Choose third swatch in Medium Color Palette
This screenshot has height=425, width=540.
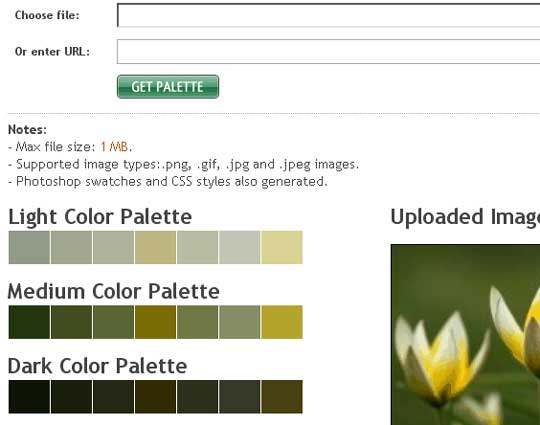point(113,322)
